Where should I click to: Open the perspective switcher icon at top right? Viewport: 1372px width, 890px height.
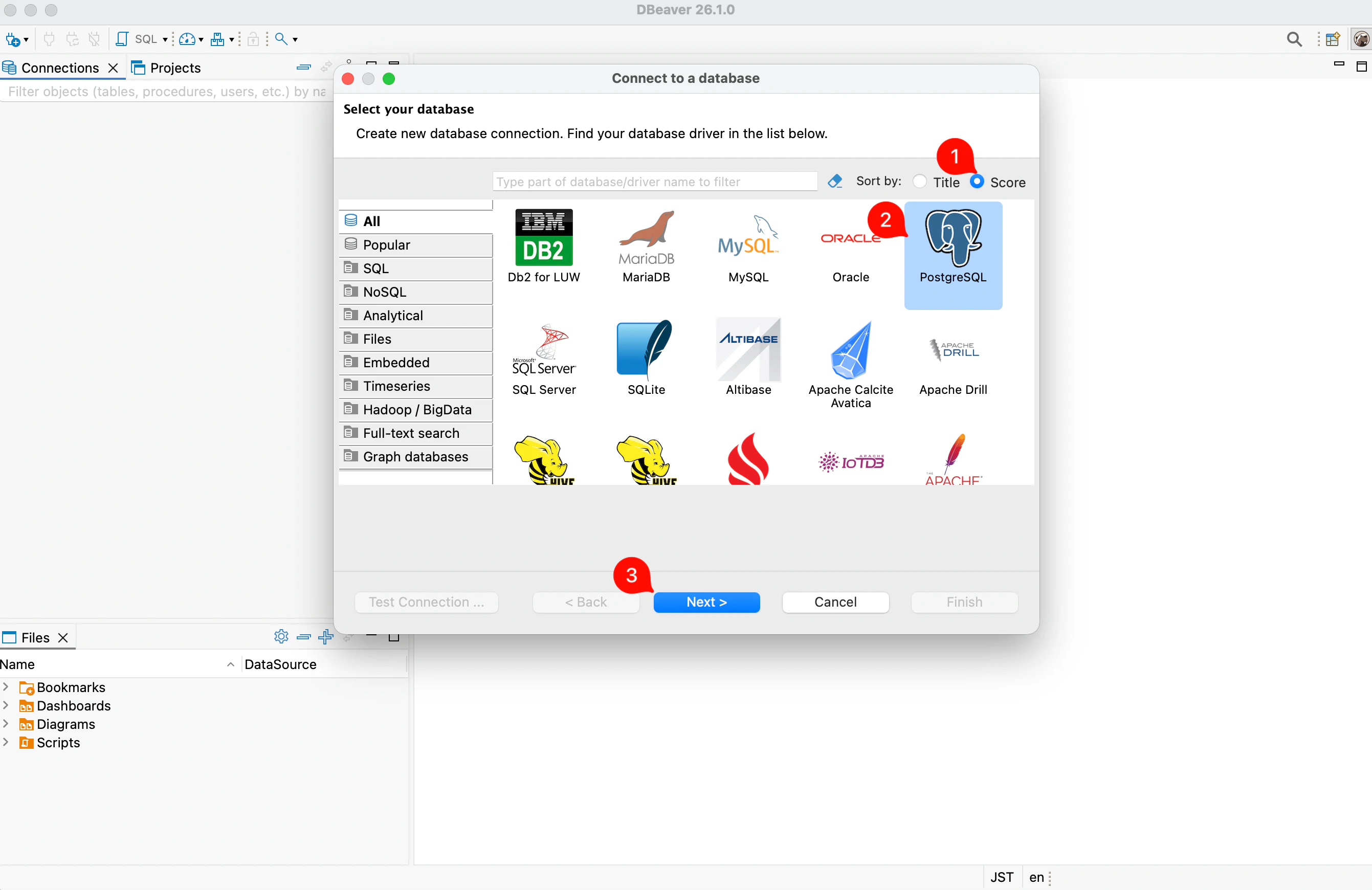tap(1332, 39)
